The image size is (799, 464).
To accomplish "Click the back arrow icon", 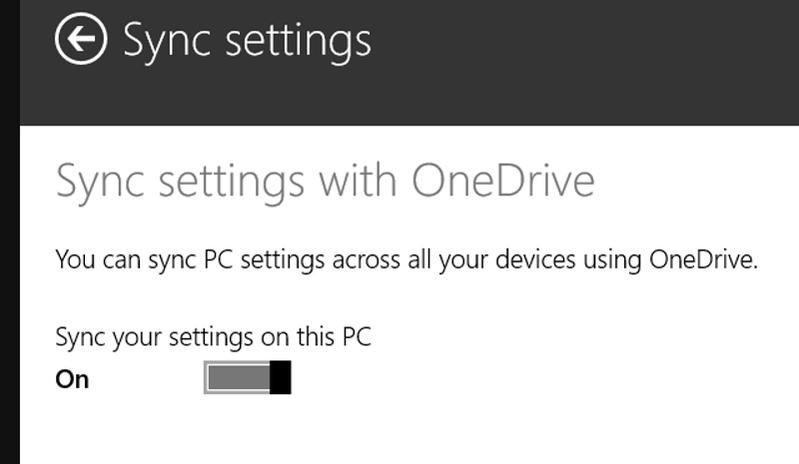I will 81,41.
